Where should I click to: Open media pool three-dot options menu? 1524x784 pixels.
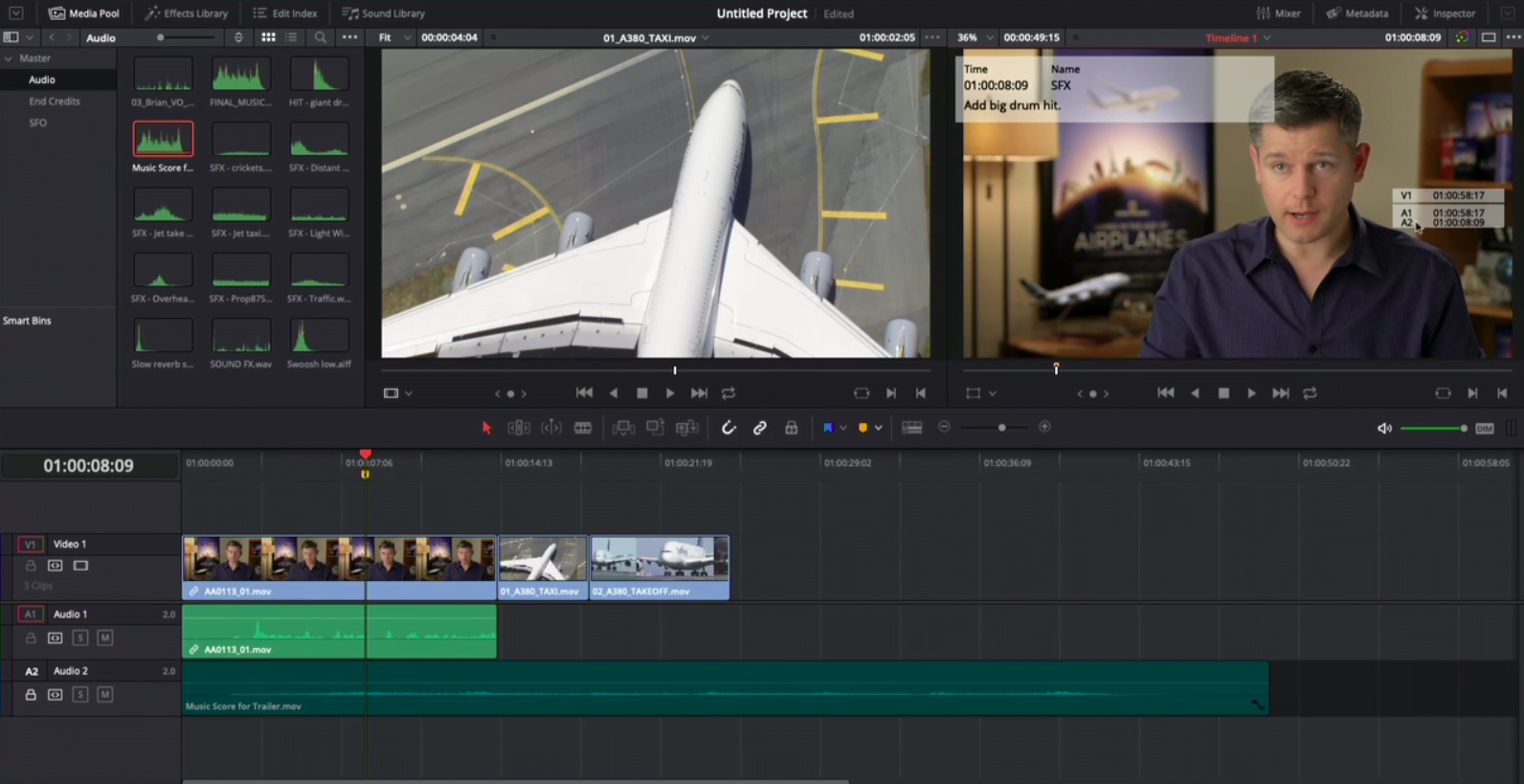[x=349, y=37]
